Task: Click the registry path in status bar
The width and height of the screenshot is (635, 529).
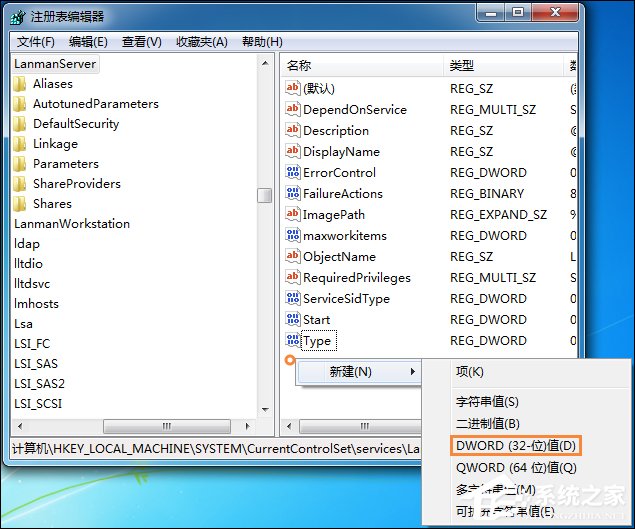Action: pyautogui.click(x=216, y=449)
